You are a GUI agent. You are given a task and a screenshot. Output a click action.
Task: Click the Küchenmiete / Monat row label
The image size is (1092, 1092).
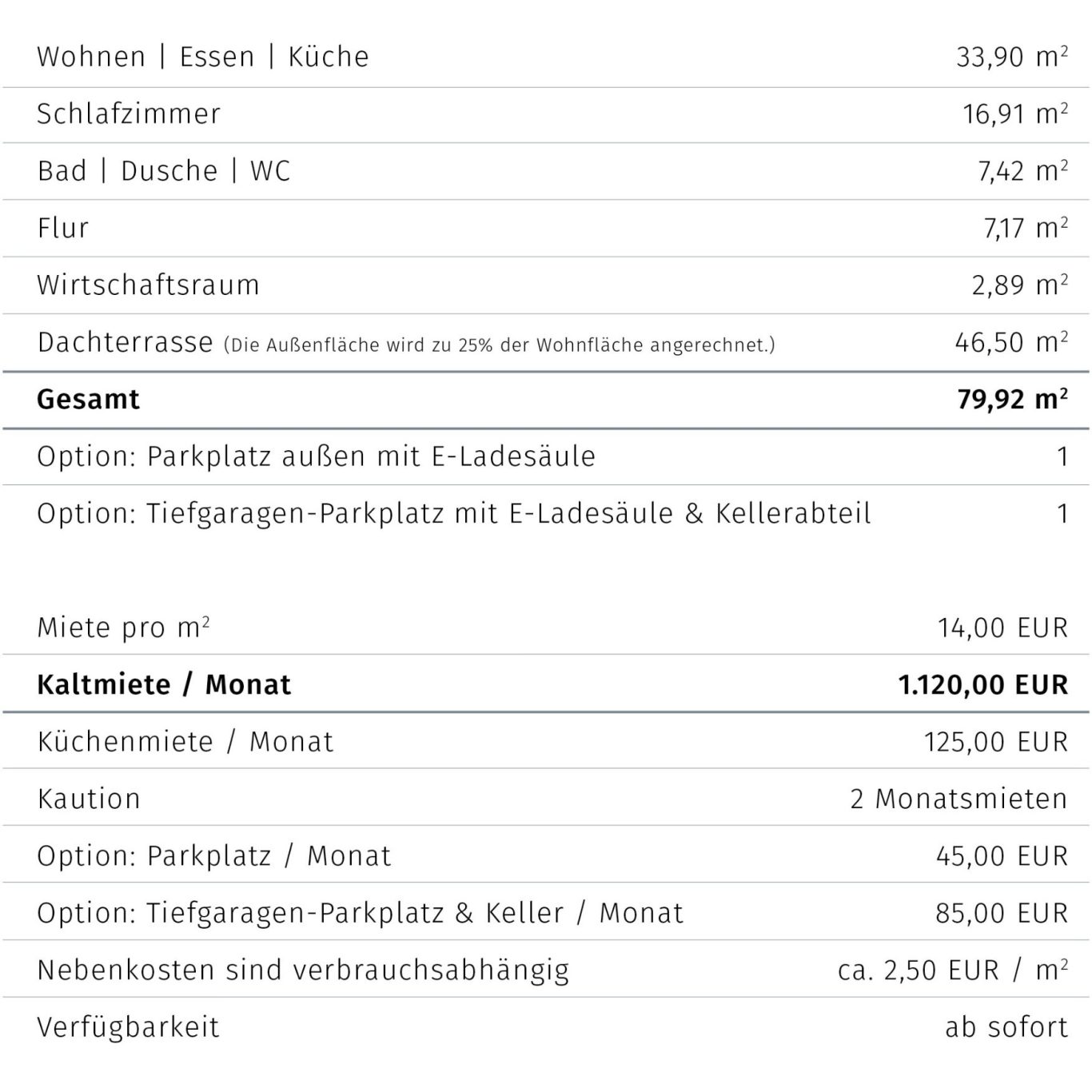point(185,742)
